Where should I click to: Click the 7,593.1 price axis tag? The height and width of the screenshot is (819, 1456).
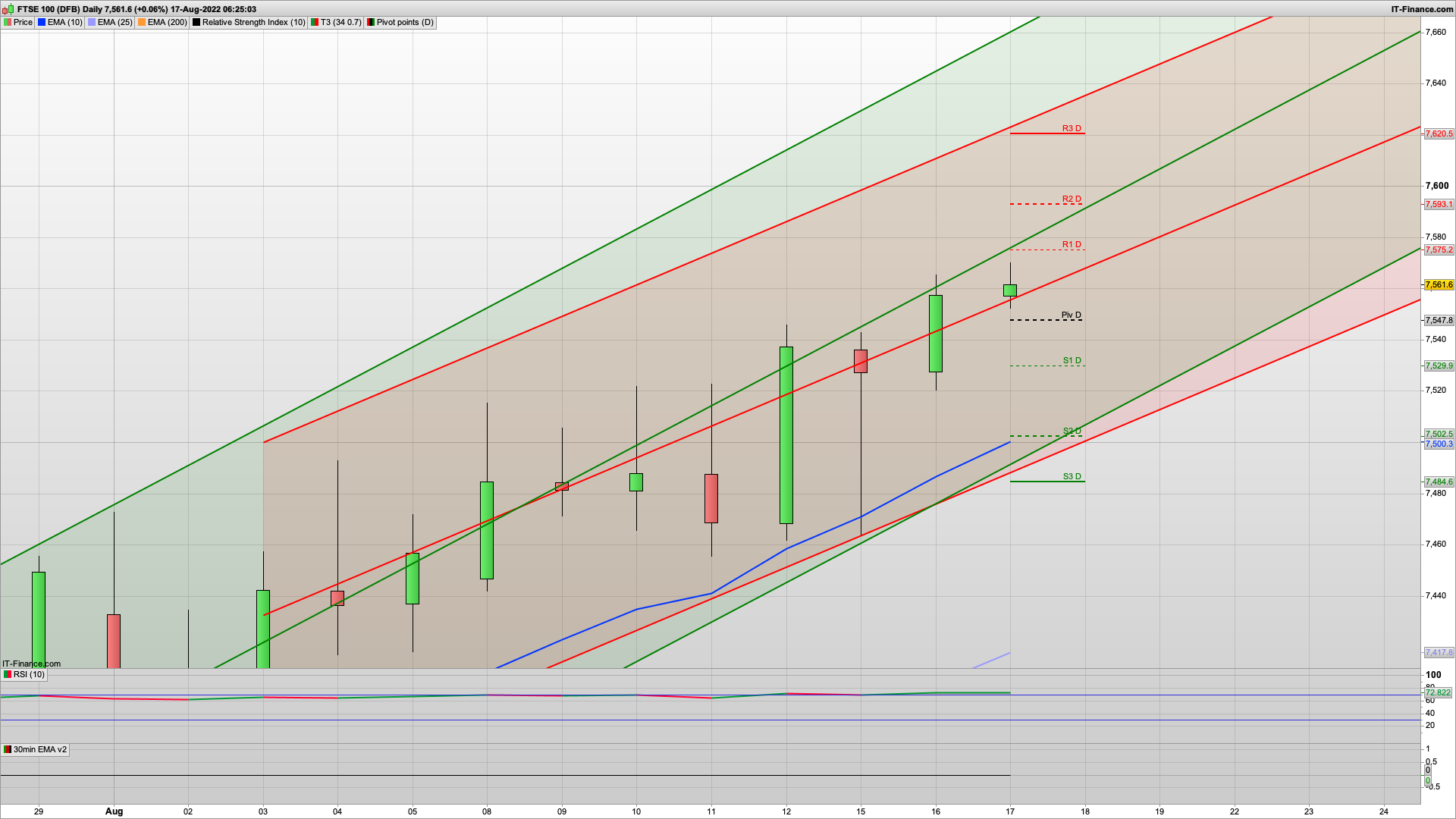point(1439,204)
